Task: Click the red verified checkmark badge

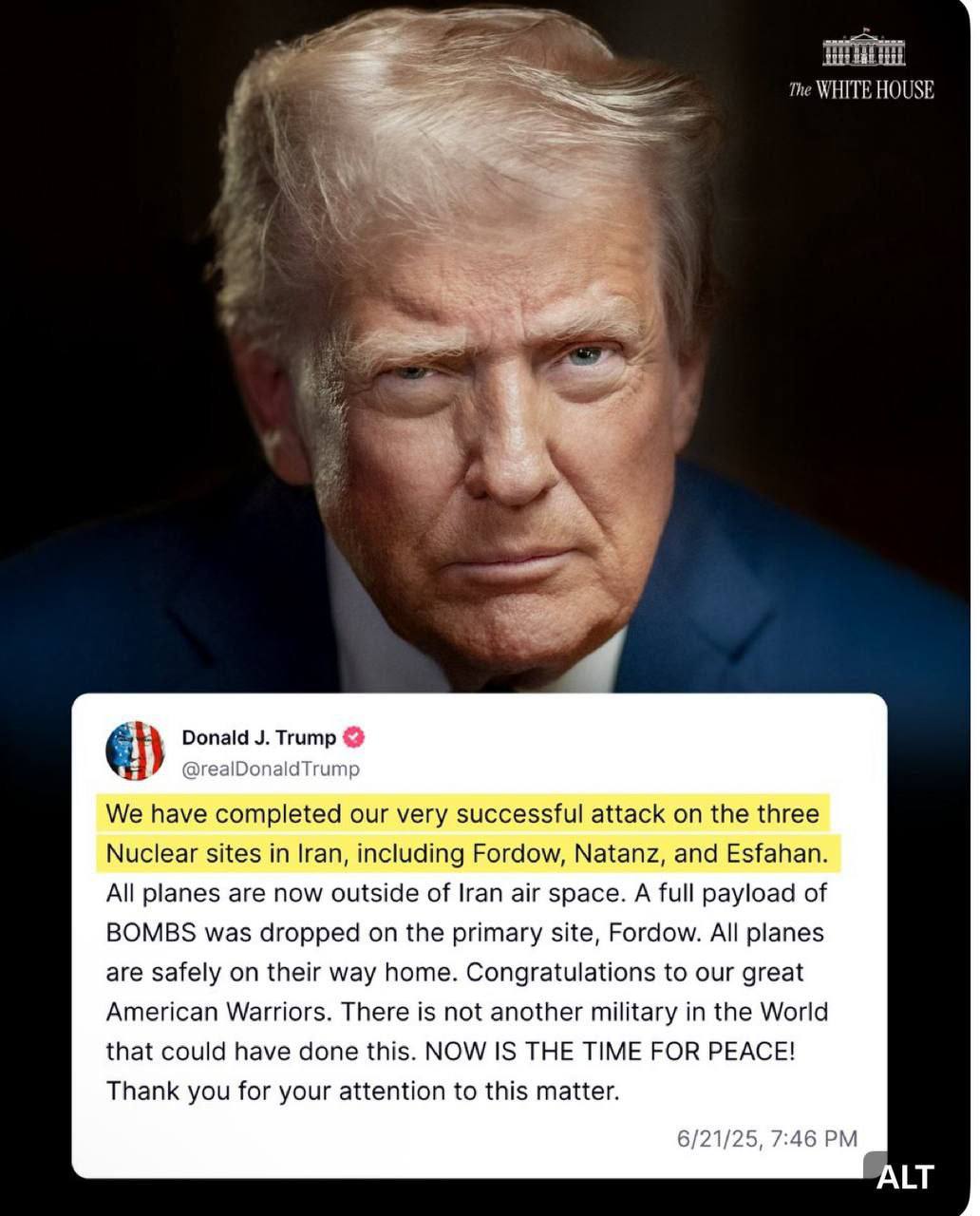Action: pos(353,737)
